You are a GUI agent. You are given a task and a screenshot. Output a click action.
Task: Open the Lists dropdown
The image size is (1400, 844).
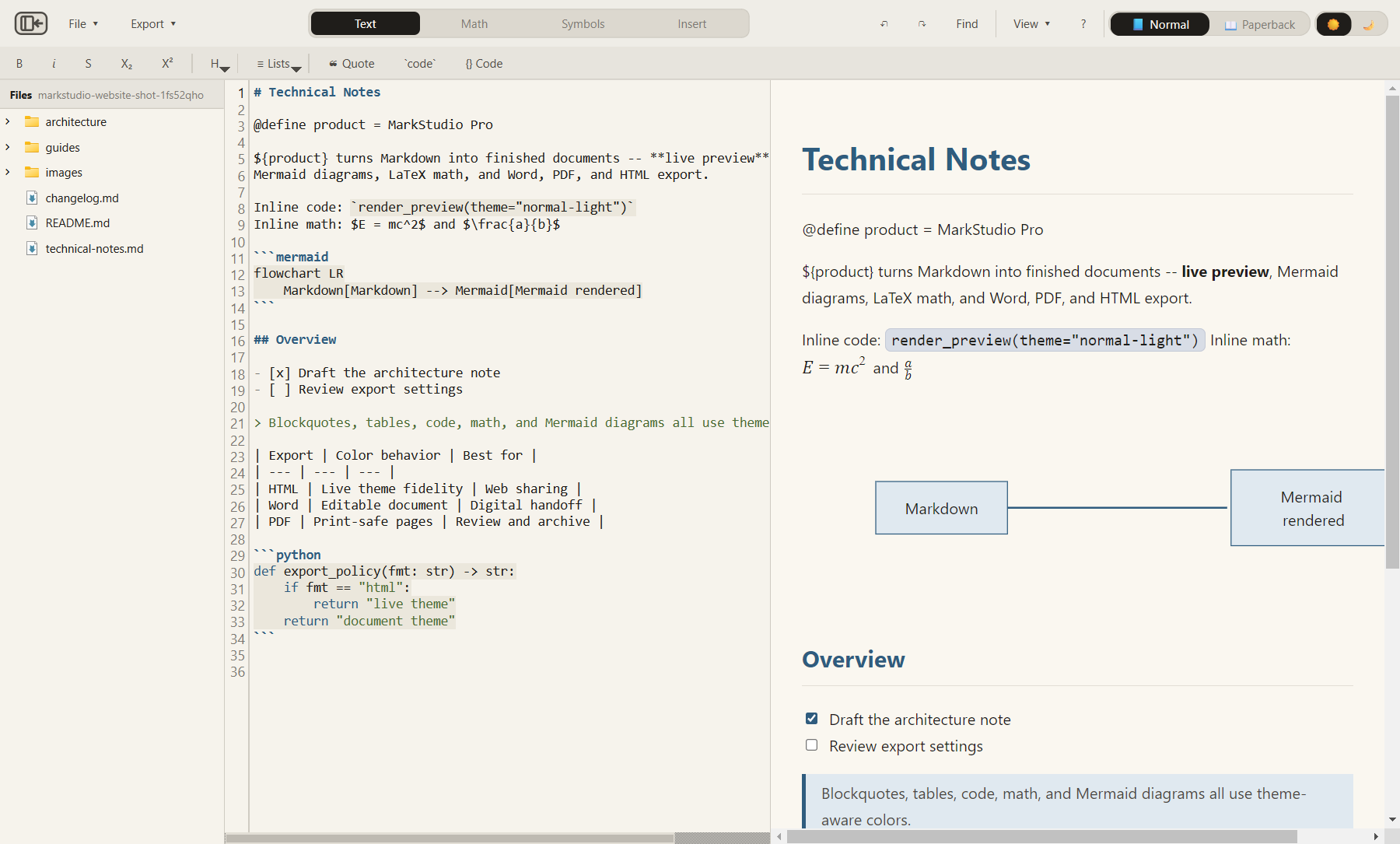[278, 64]
